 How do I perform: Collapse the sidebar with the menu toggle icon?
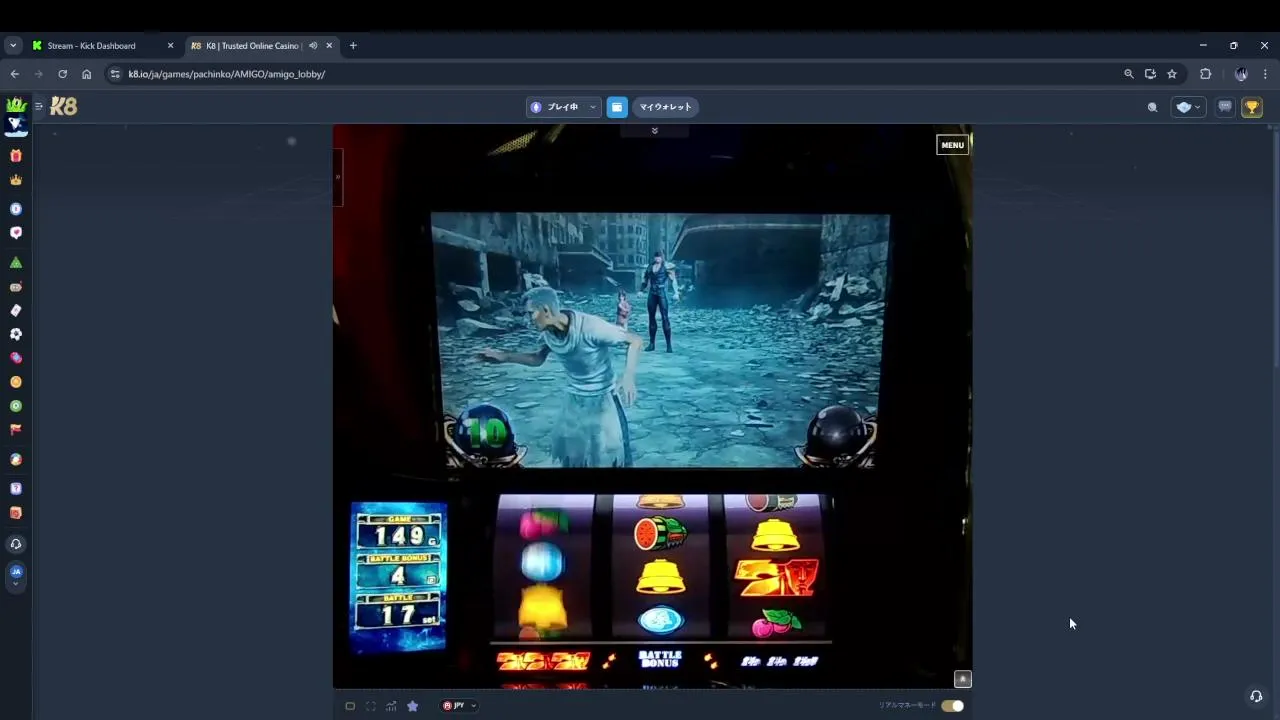39,106
